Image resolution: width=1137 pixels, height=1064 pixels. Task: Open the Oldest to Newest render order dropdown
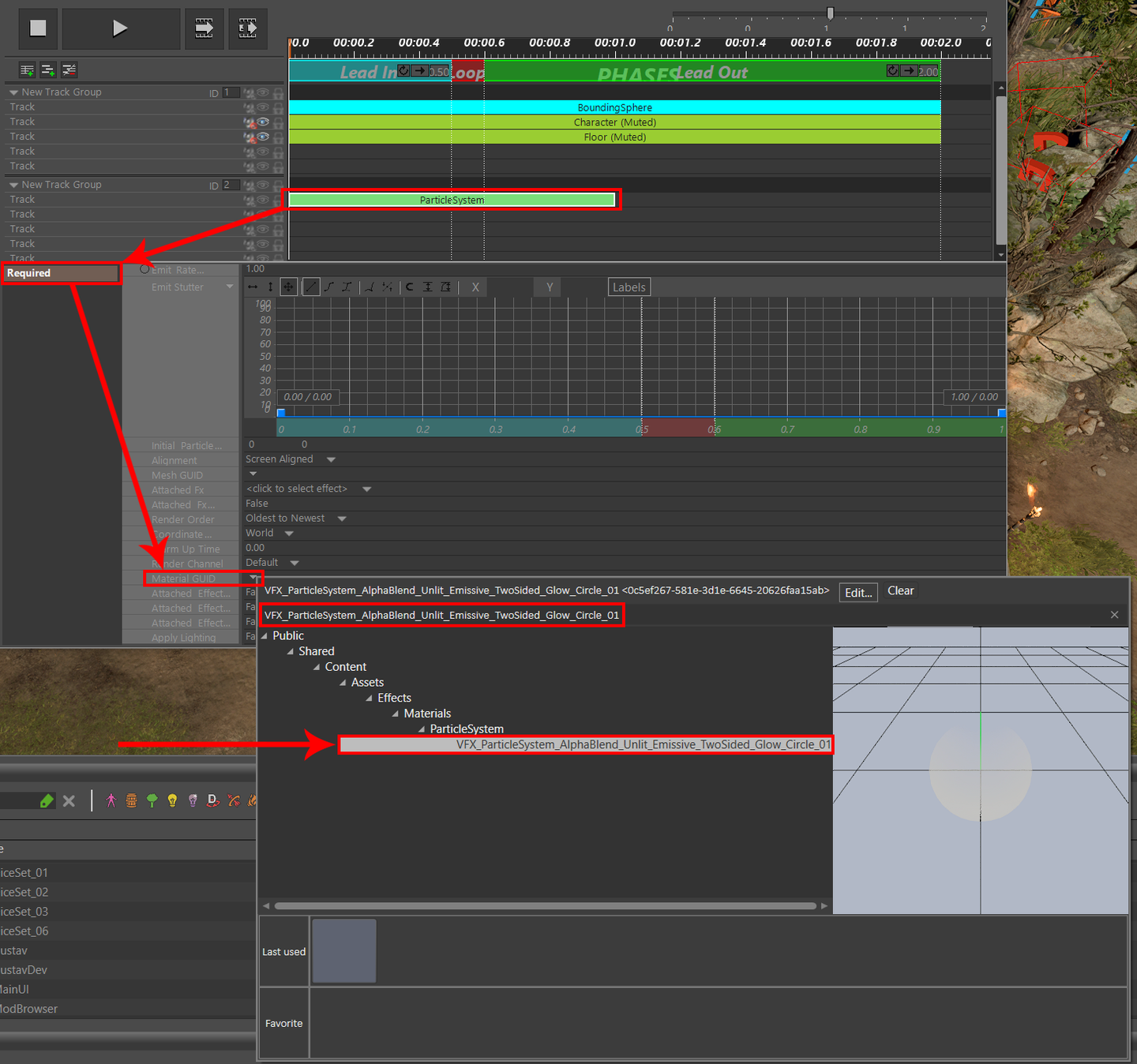pyautogui.click(x=342, y=519)
